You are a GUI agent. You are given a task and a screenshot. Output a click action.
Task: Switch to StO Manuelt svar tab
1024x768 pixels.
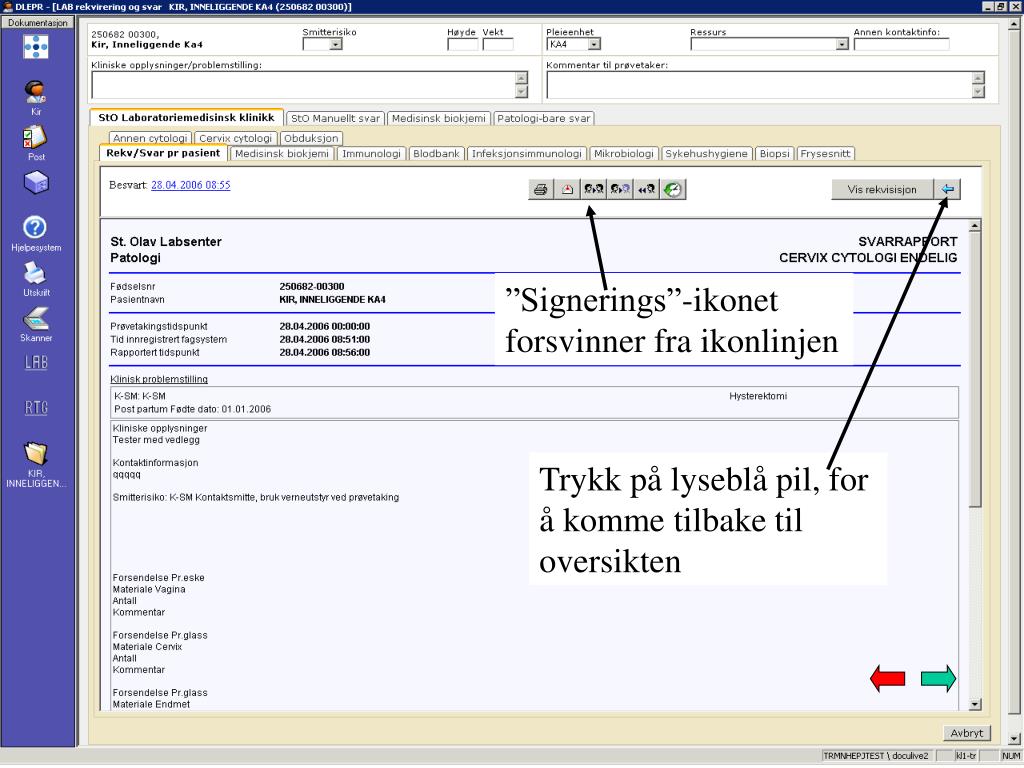pos(335,118)
